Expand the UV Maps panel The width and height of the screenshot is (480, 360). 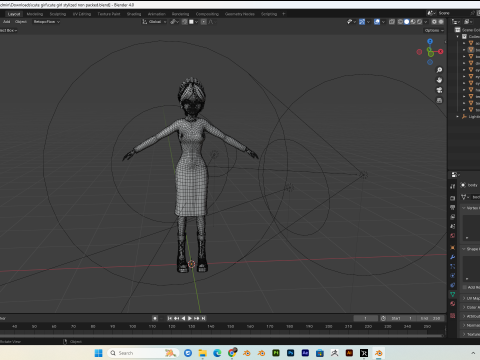point(464,298)
